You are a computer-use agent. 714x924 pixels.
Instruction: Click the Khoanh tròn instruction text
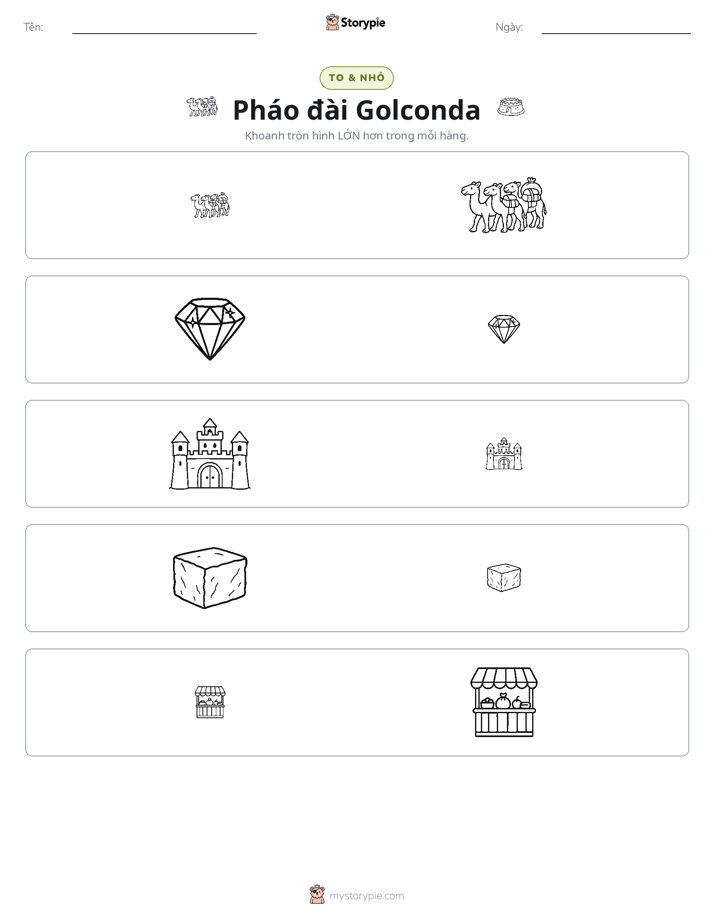click(x=356, y=136)
